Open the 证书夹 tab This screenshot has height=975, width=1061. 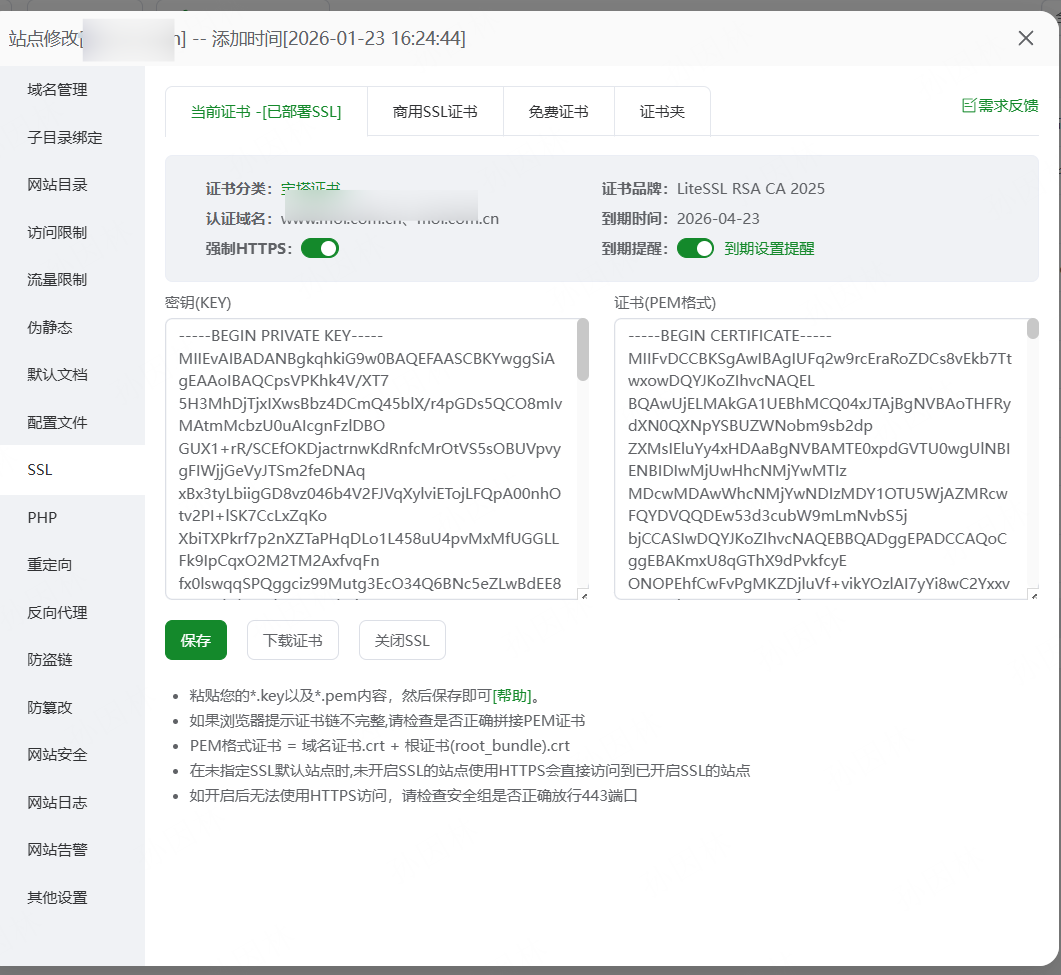662,110
